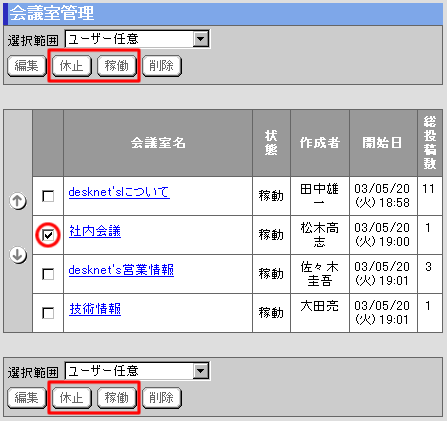Open the 技術情報 link
Image resolution: width=447 pixels, height=421 pixels.
point(95,309)
